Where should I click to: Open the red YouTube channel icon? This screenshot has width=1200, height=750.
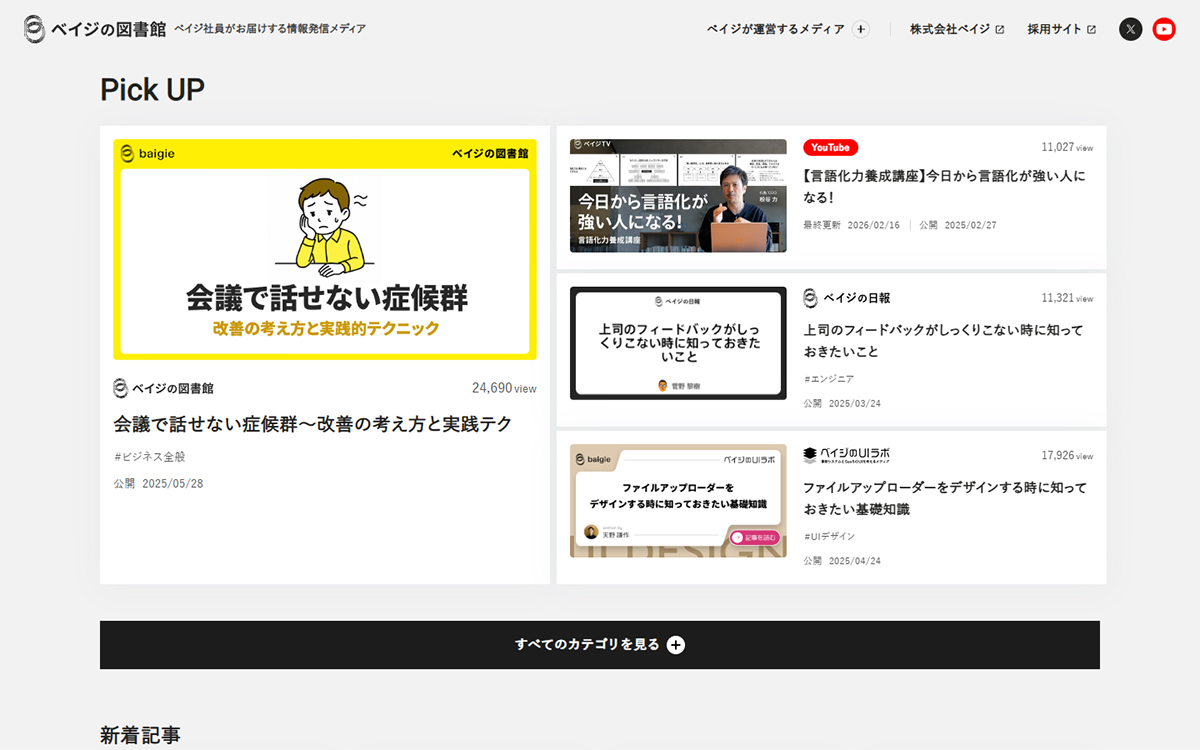[1164, 29]
